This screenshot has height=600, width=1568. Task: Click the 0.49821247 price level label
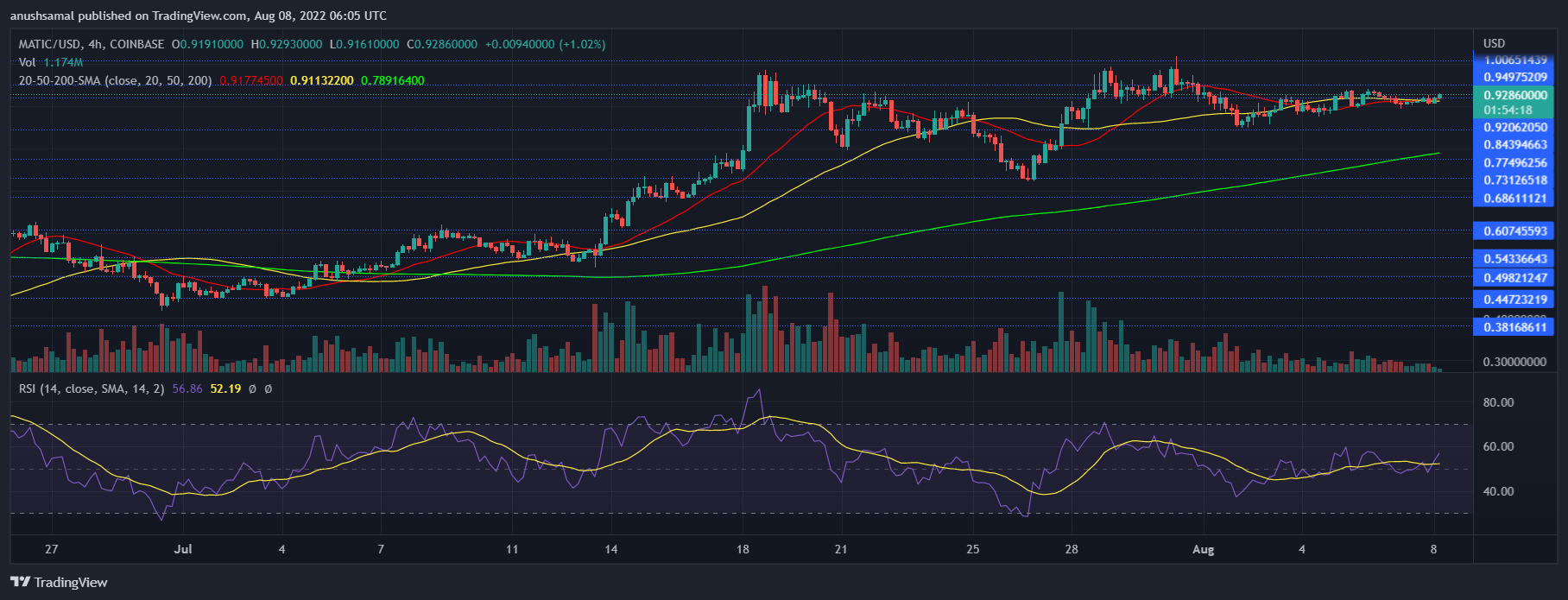1514,277
